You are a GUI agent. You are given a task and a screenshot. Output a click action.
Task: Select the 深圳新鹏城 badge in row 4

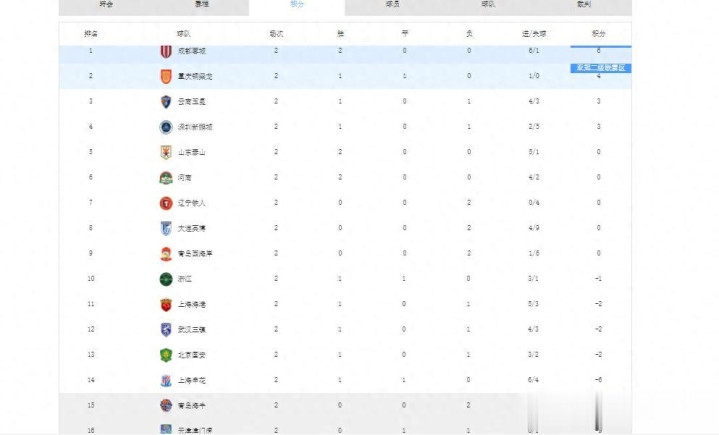(x=166, y=127)
